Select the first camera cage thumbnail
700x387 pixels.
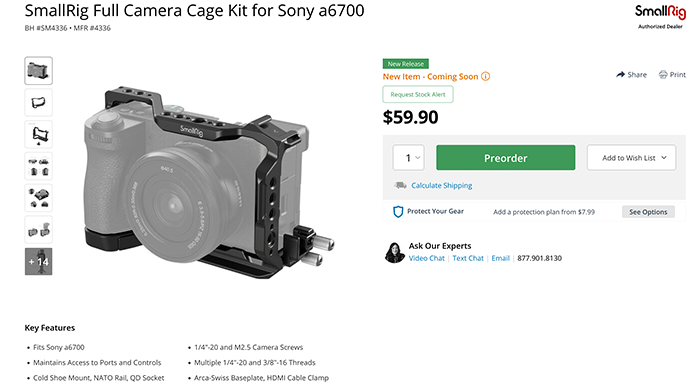coord(38,71)
